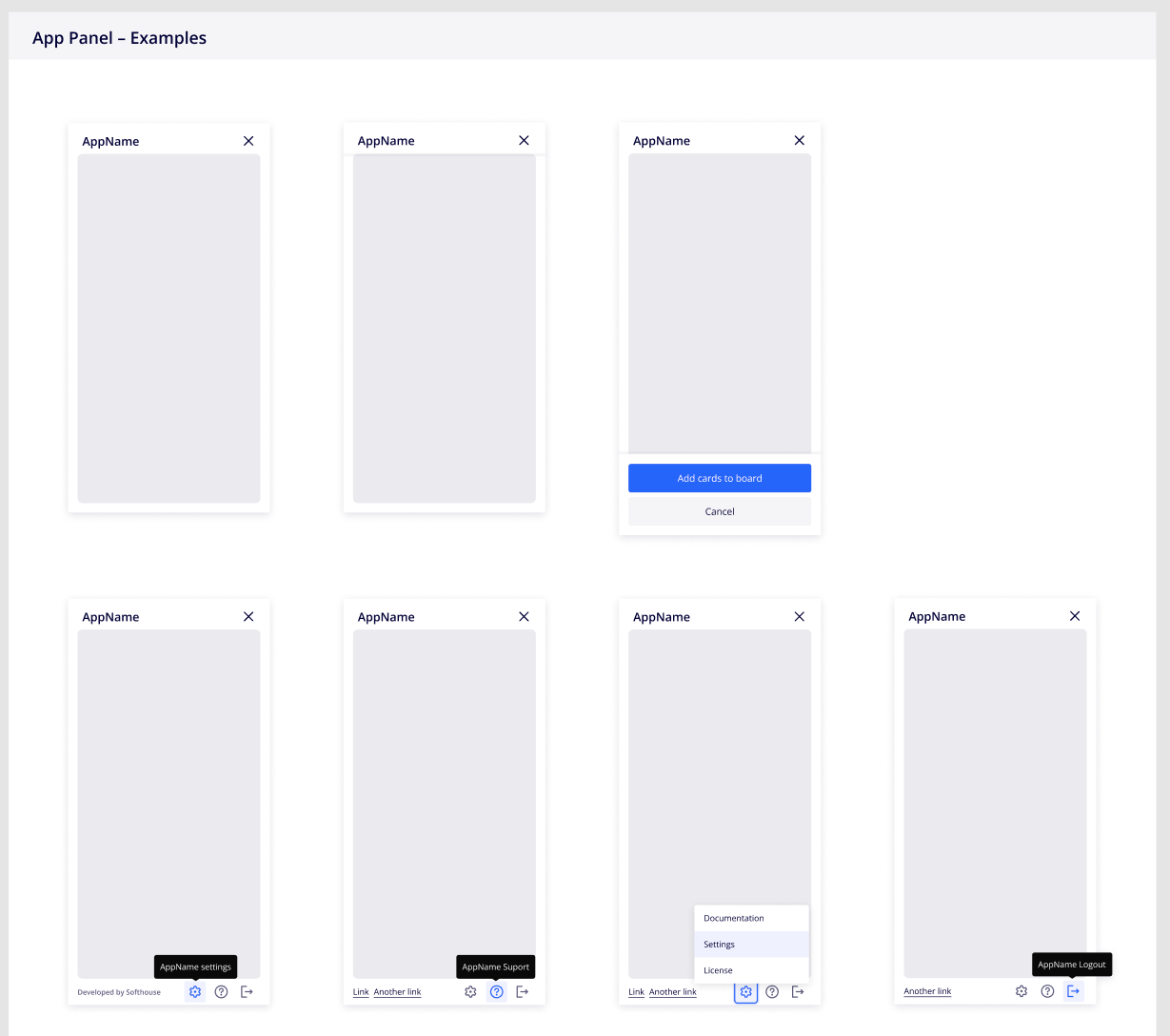Select License from the open popup menu
This screenshot has width=1170, height=1036.
[718, 970]
